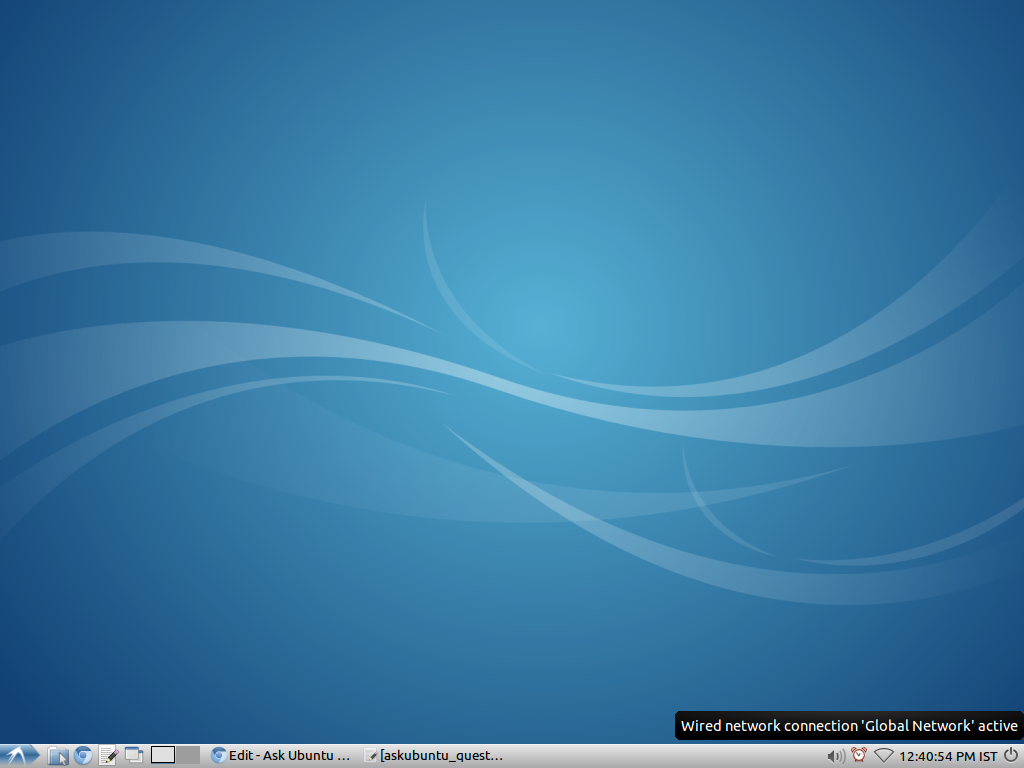Open the Lubuntu start menu
The width and height of the screenshot is (1024, 768).
point(20,756)
